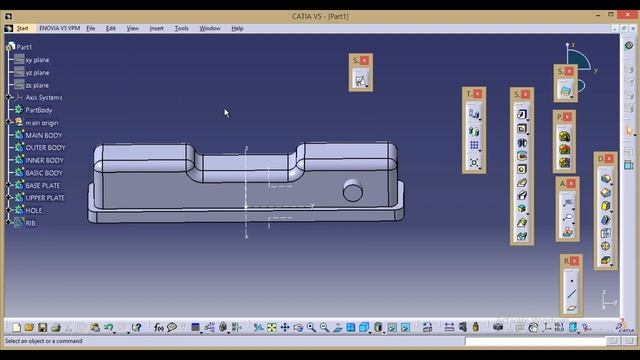Click the Normal View icon
Image resolution: width=640 pixels, height=360 pixels.
[x=338, y=327]
